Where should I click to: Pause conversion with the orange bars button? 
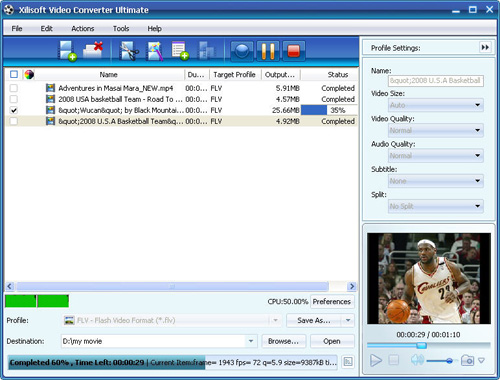tap(268, 51)
